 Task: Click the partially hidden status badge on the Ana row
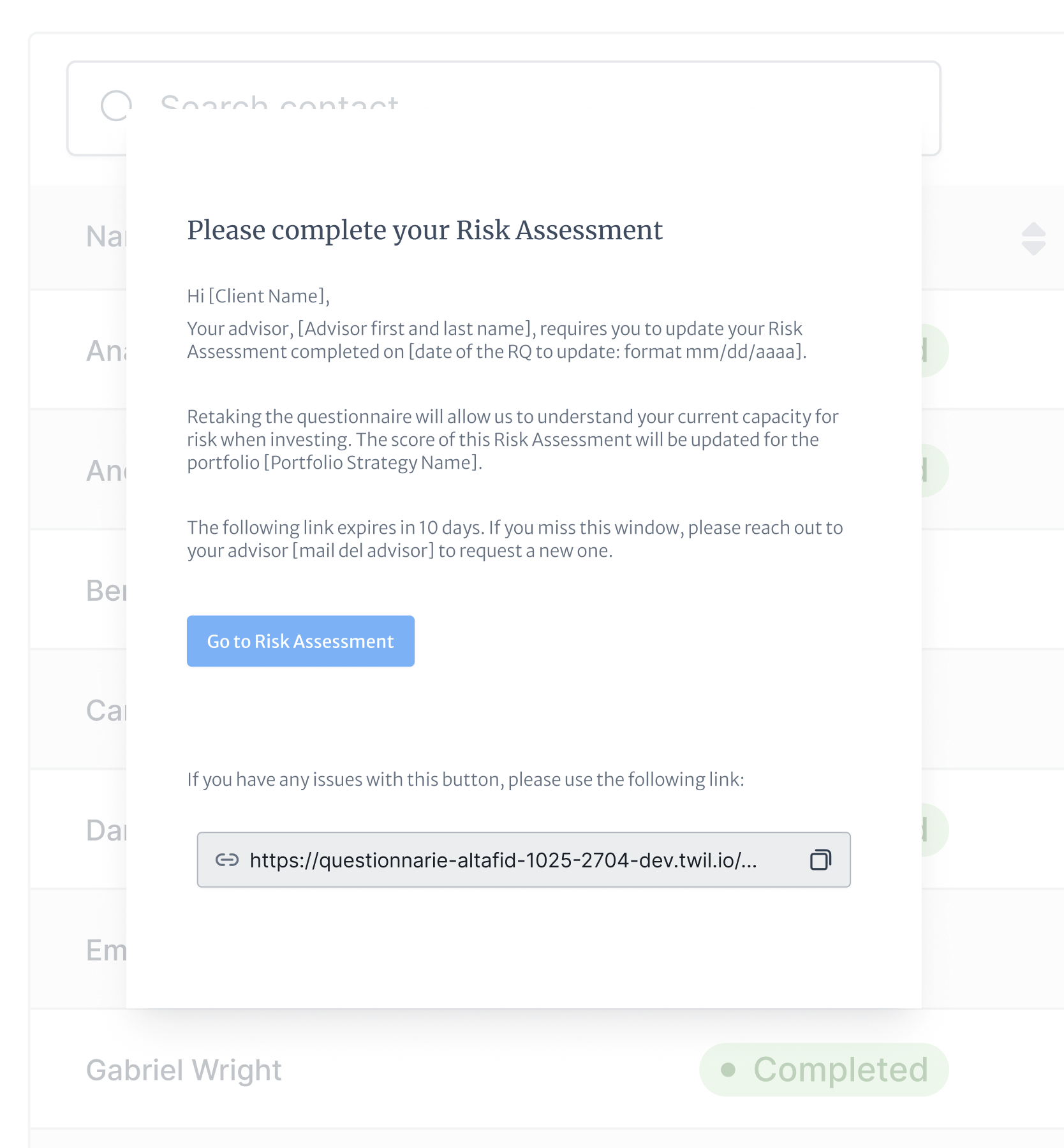tap(935, 350)
